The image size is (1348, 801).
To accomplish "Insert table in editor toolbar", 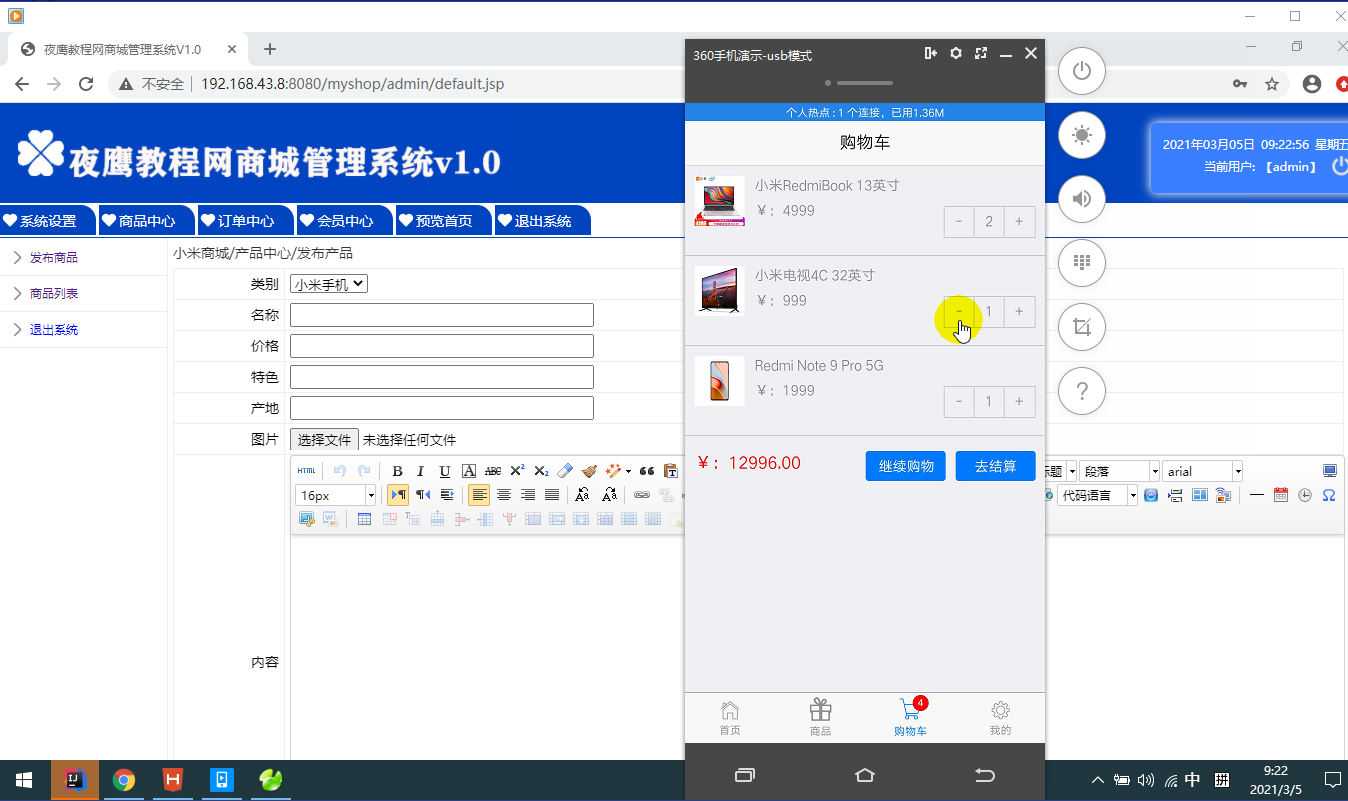I will [x=364, y=519].
